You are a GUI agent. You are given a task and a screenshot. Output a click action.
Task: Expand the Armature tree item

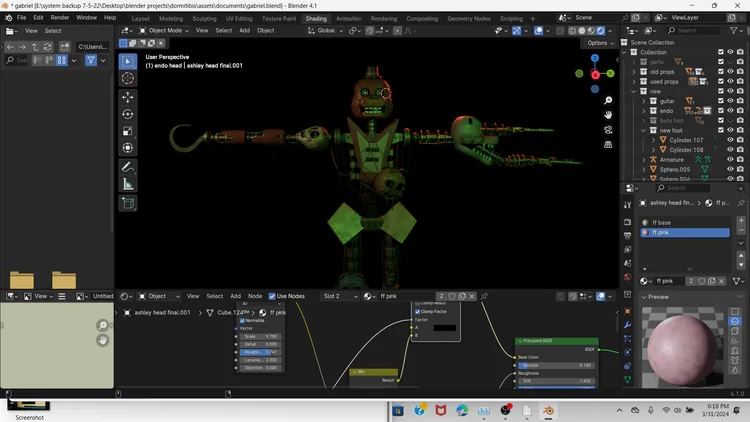644,159
